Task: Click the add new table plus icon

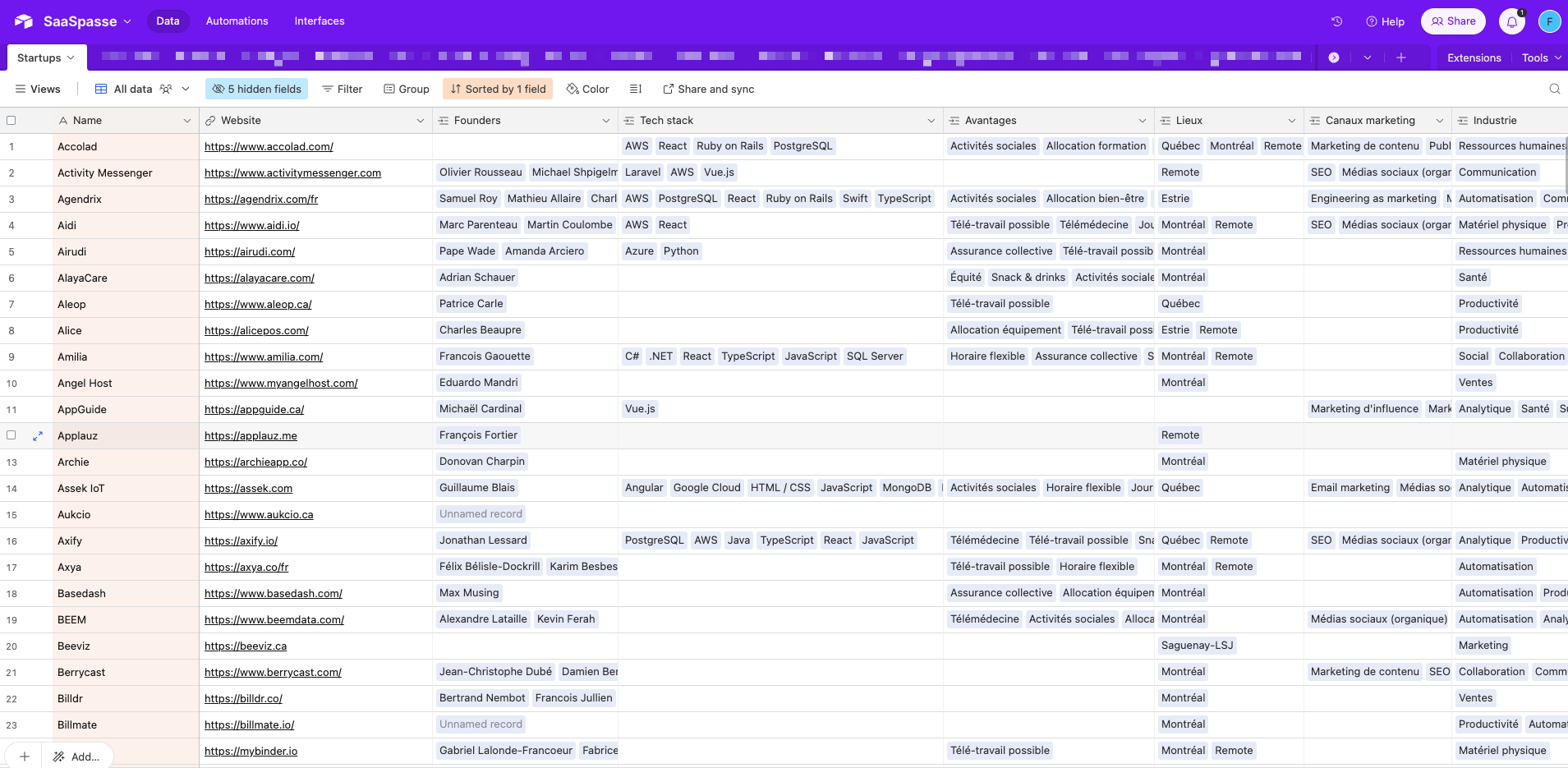Action: click(x=1401, y=57)
